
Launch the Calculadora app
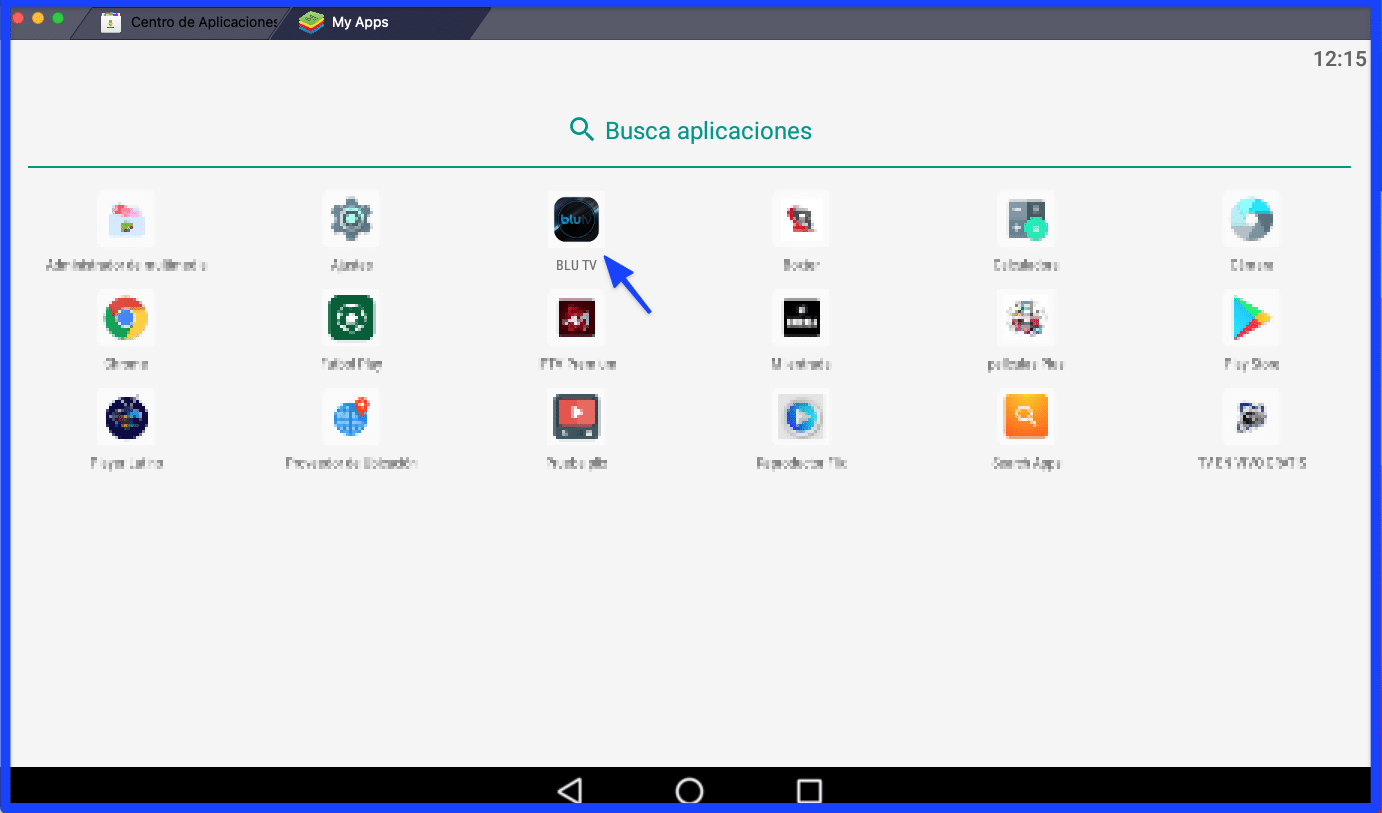(1026, 219)
